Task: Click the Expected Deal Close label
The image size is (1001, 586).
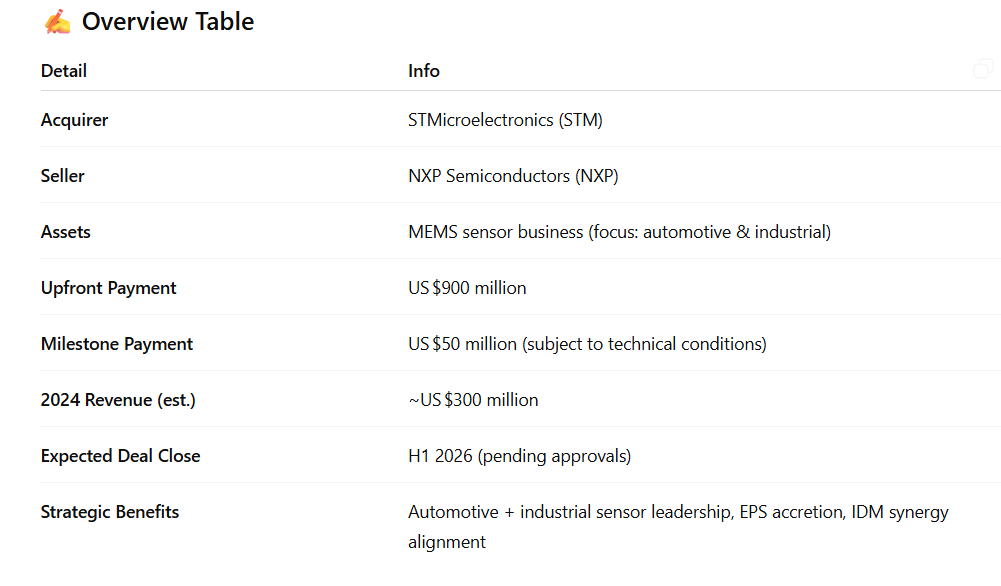Action: 121,456
